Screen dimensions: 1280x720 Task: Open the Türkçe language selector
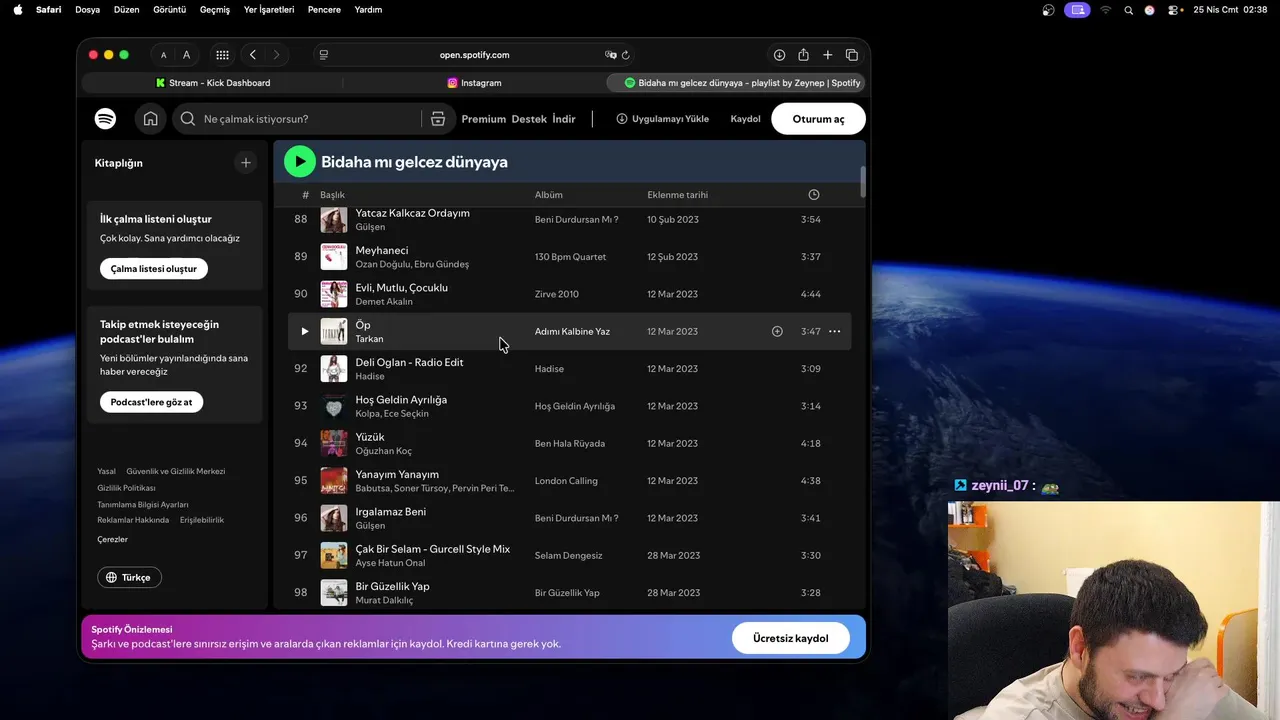(x=130, y=577)
